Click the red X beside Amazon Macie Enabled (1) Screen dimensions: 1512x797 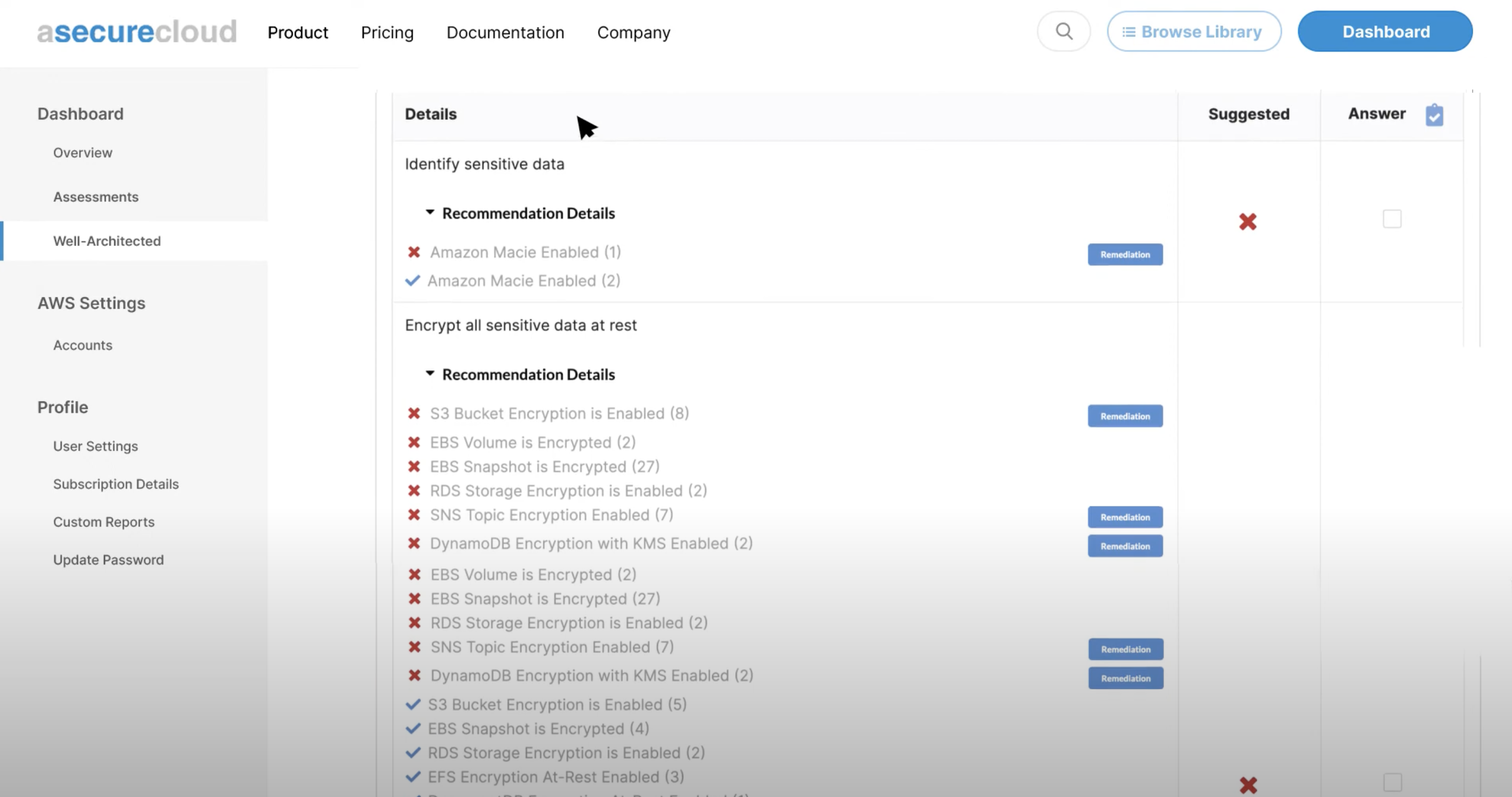414,252
